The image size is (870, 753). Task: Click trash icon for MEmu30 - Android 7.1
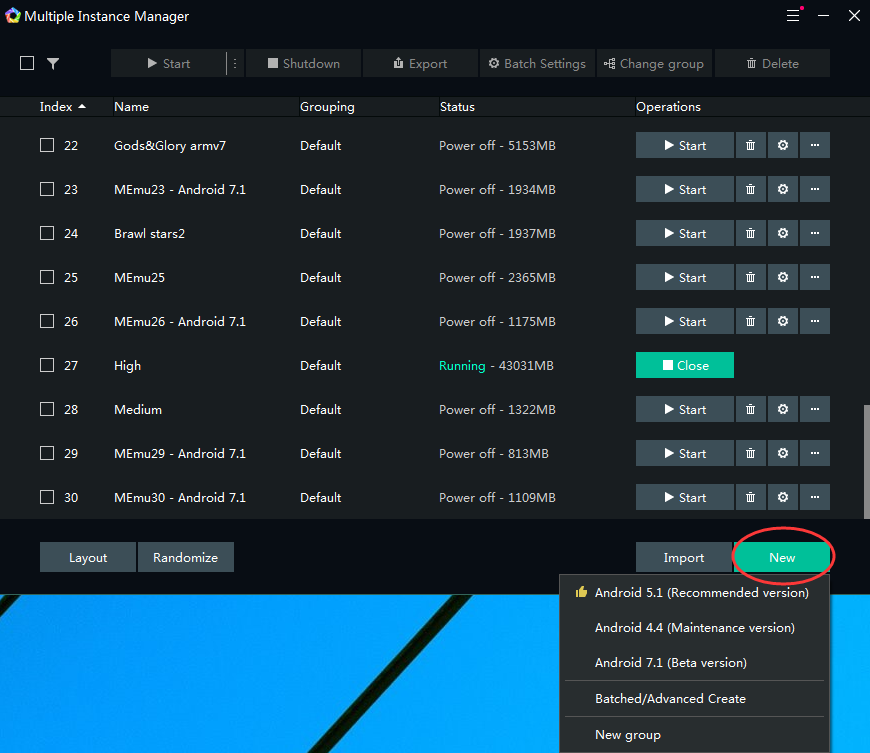click(750, 498)
